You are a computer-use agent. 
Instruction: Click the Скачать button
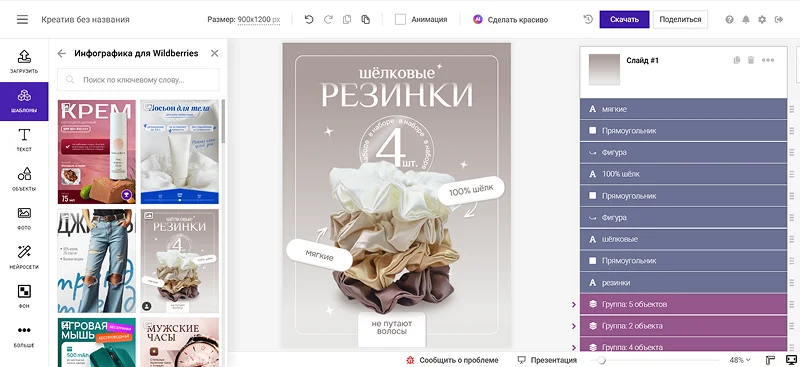(624, 19)
